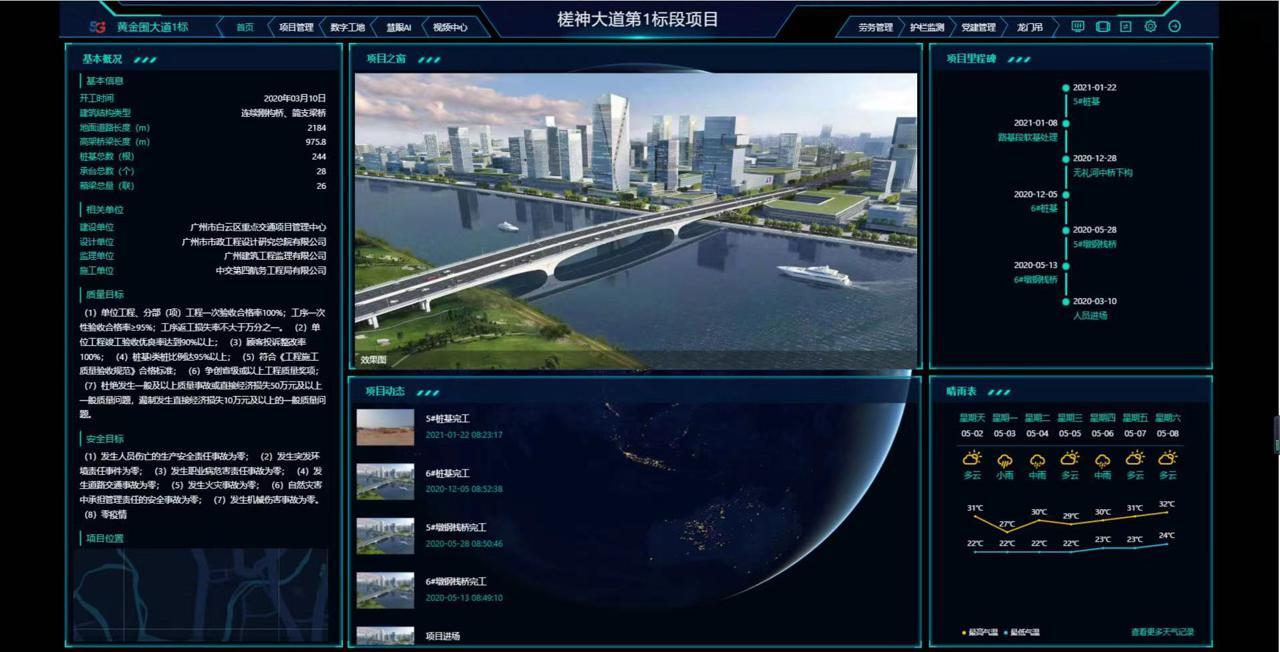The image size is (1280, 652).
Task: Open the 项目管理 tab
Action: coord(296,28)
